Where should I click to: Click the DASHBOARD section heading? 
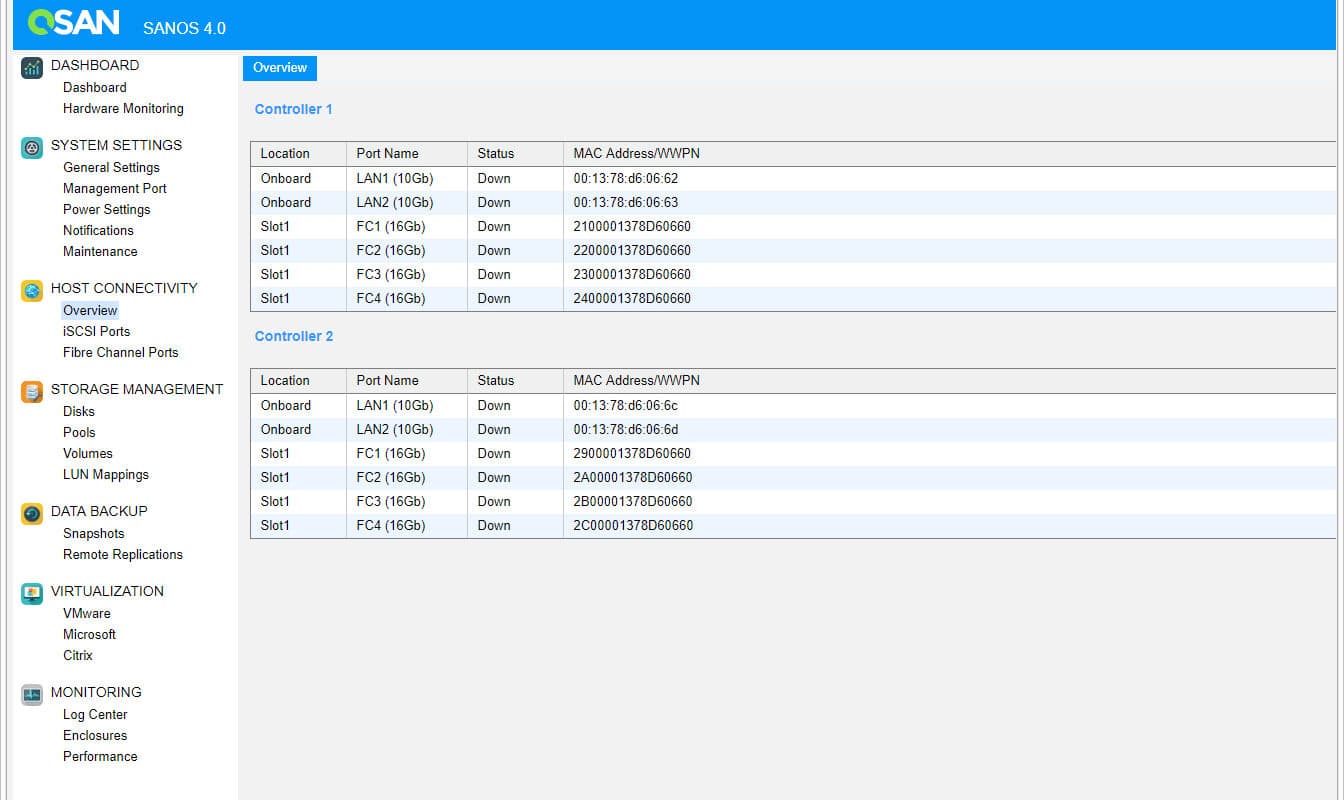[95, 65]
